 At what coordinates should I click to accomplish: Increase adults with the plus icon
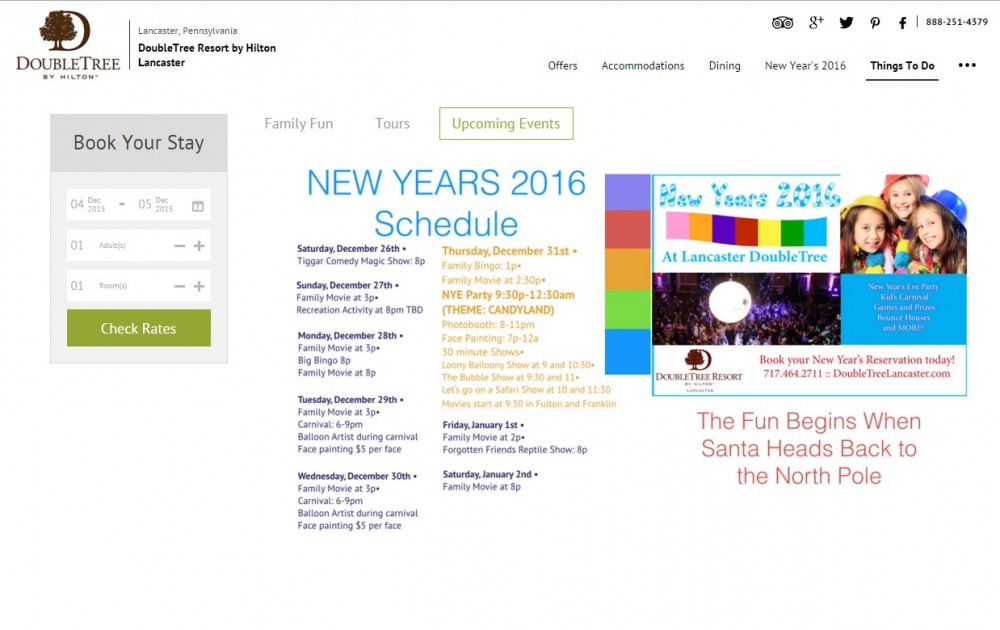199,245
